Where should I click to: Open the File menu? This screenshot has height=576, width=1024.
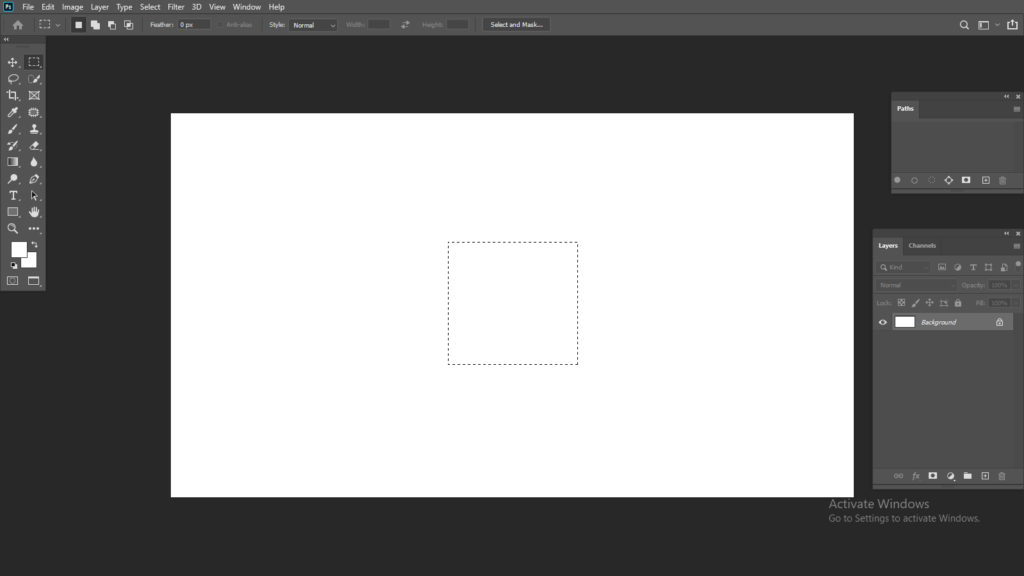tap(28, 7)
